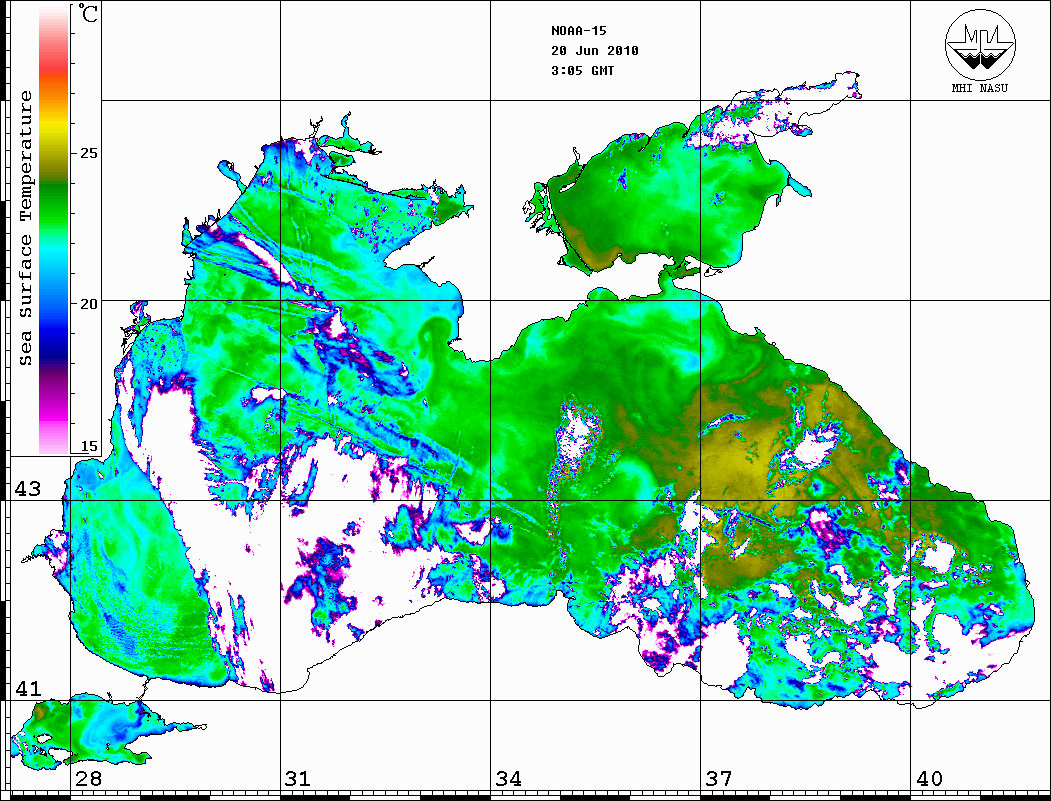Viewport: 1051px width, 801px height.
Task: Click the 20 tick on temperature scale
Action: tap(88, 304)
